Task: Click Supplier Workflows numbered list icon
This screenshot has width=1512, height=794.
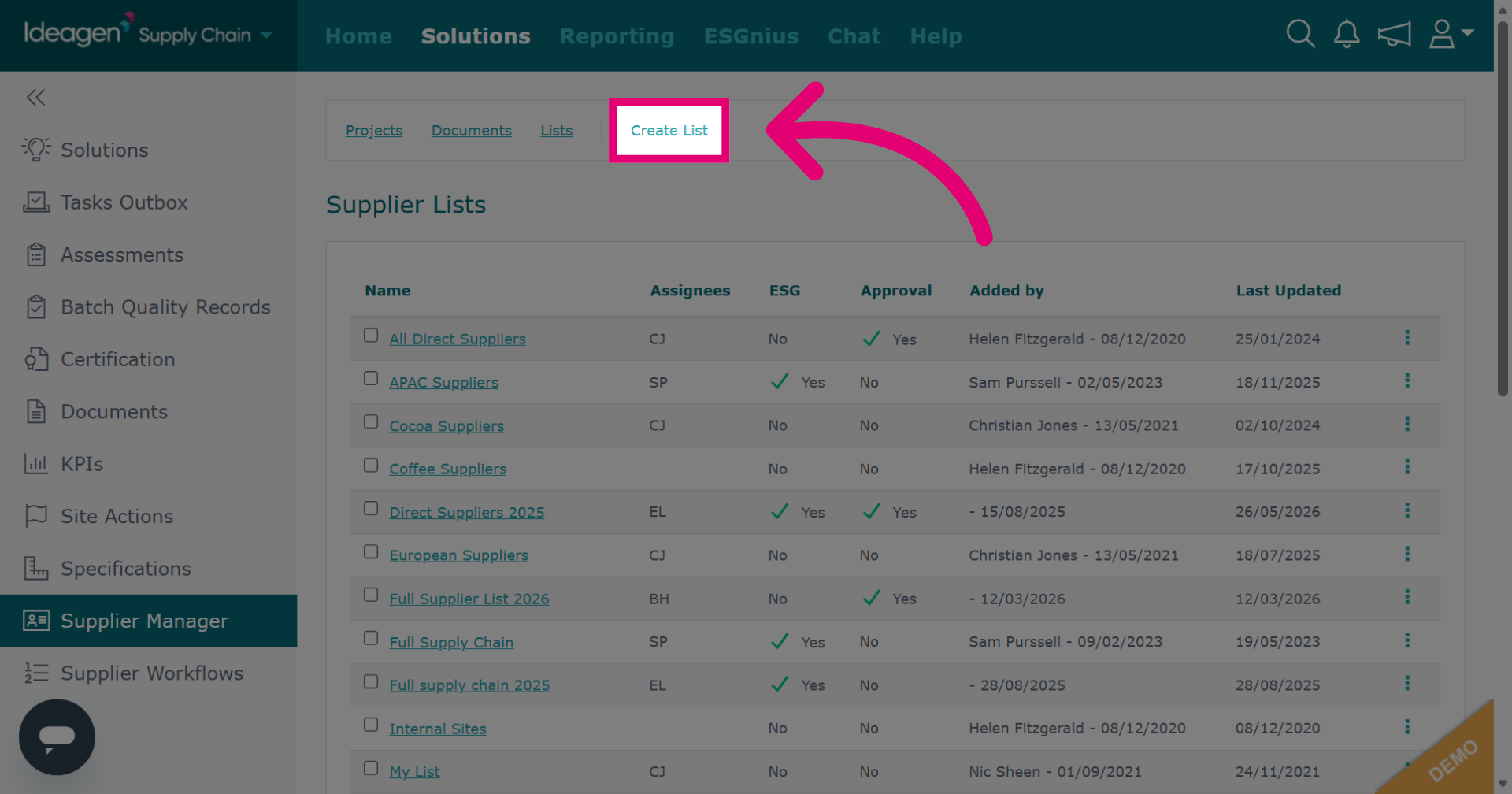Action: [x=36, y=673]
